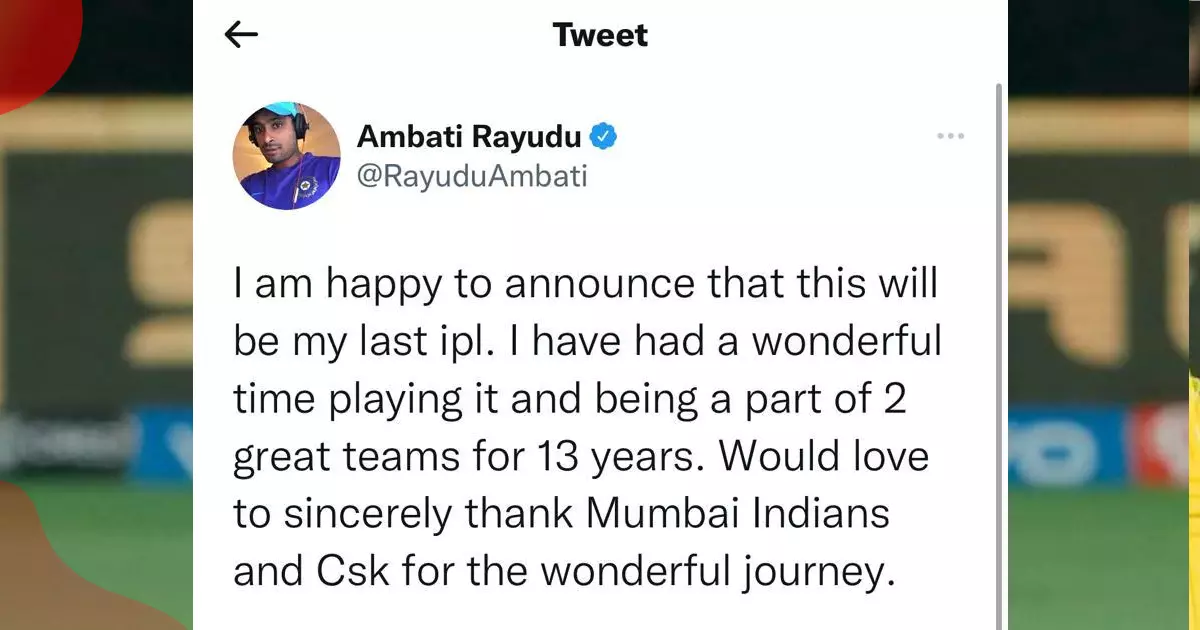Image resolution: width=1200 pixels, height=630 pixels.
Task: Click the display name Ambati Rayudu
Action: click(469, 135)
